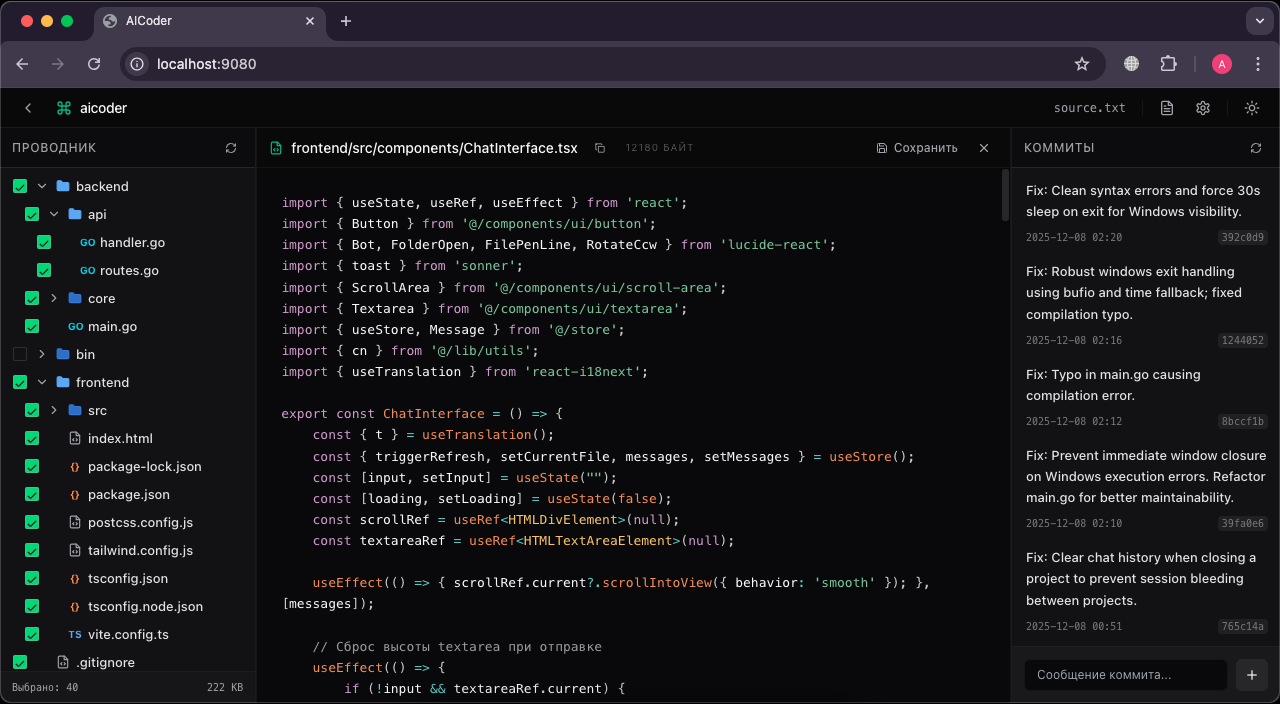Refresh the commits panel
1280x704 pixels.
click(x=1256, y=148)
